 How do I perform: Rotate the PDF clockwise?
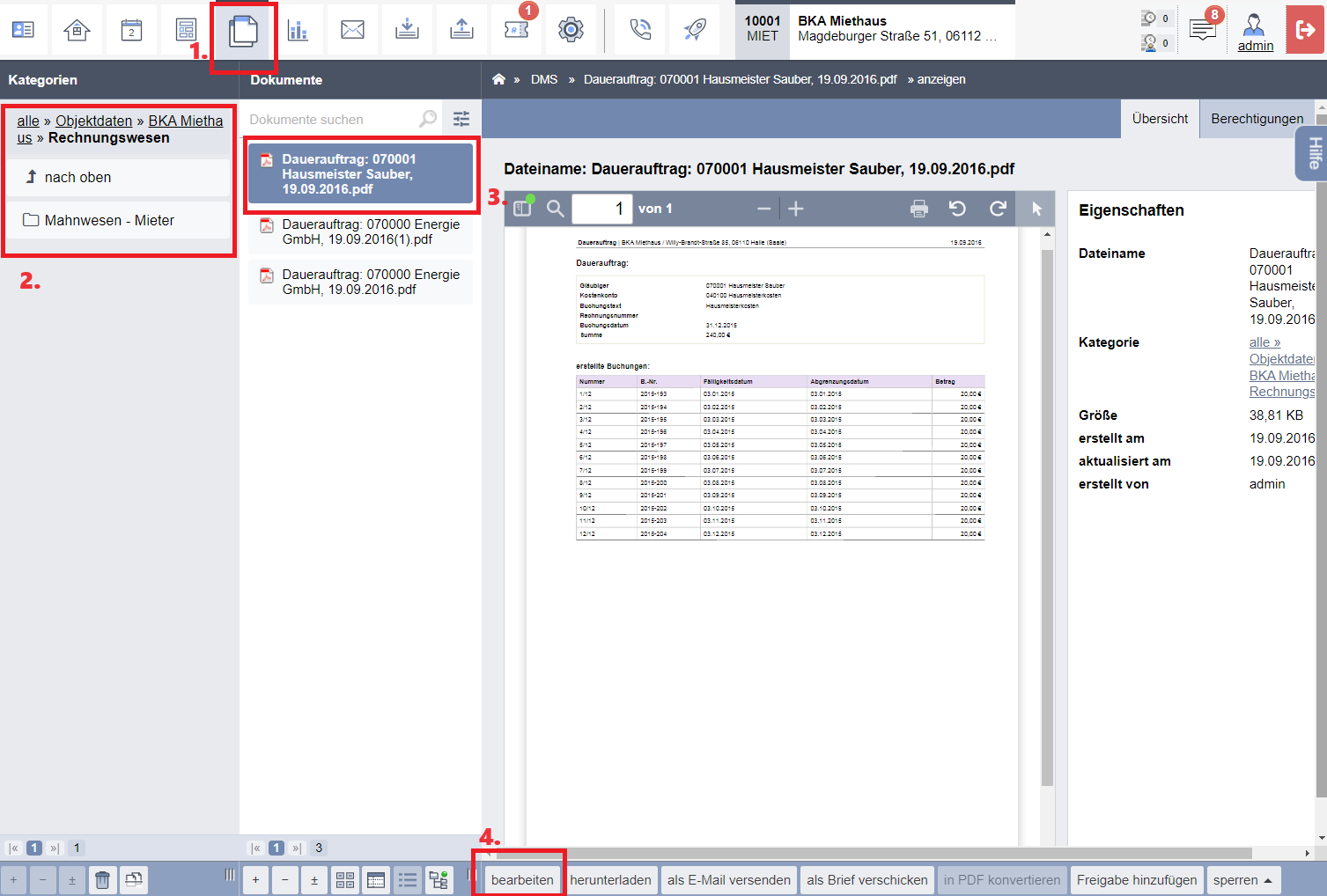coord(998,209)
